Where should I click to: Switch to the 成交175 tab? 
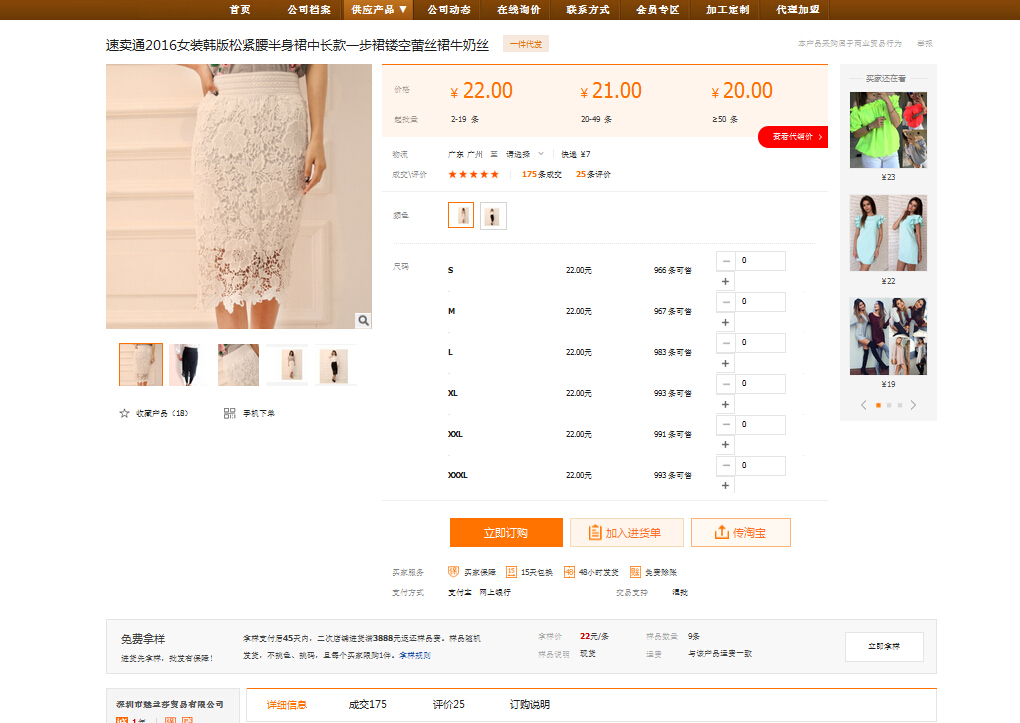point(367,704)
